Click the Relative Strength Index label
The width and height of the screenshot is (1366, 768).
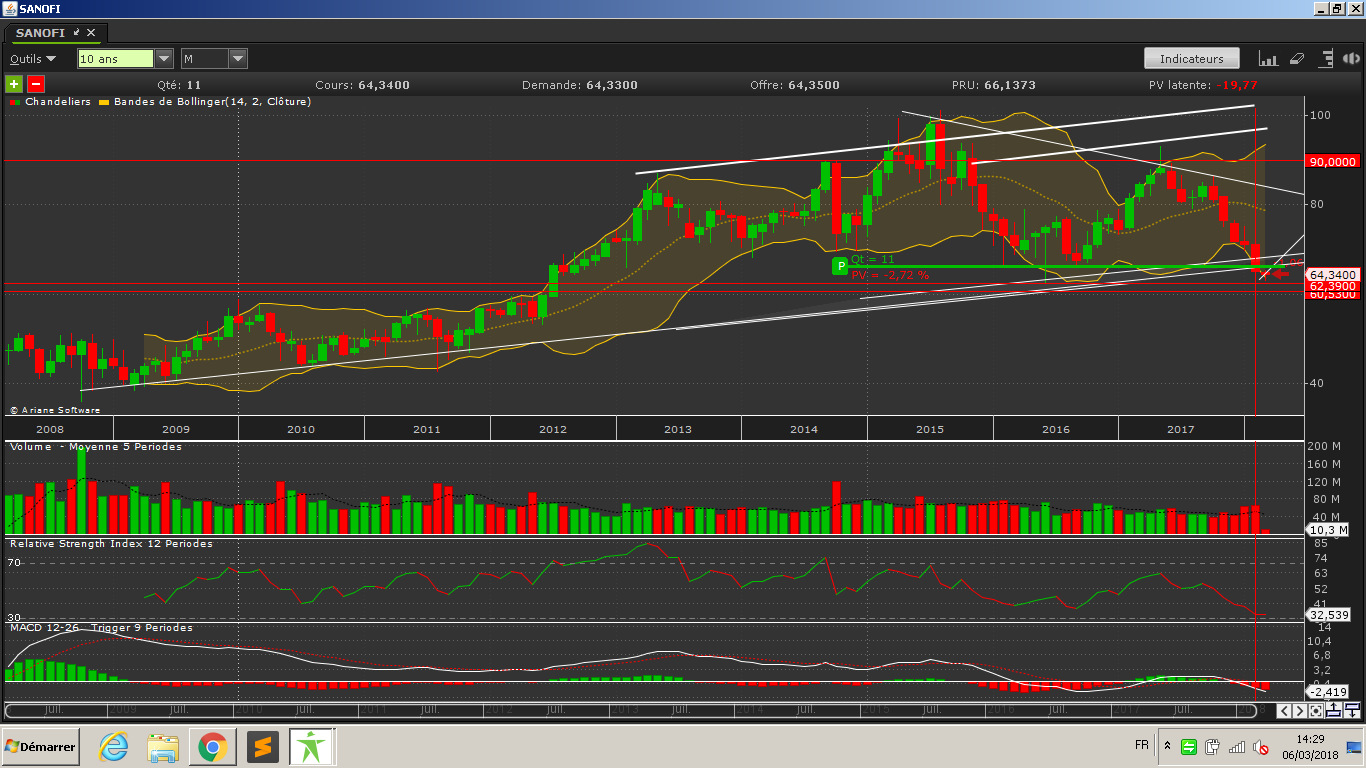(x=111, y=543)
